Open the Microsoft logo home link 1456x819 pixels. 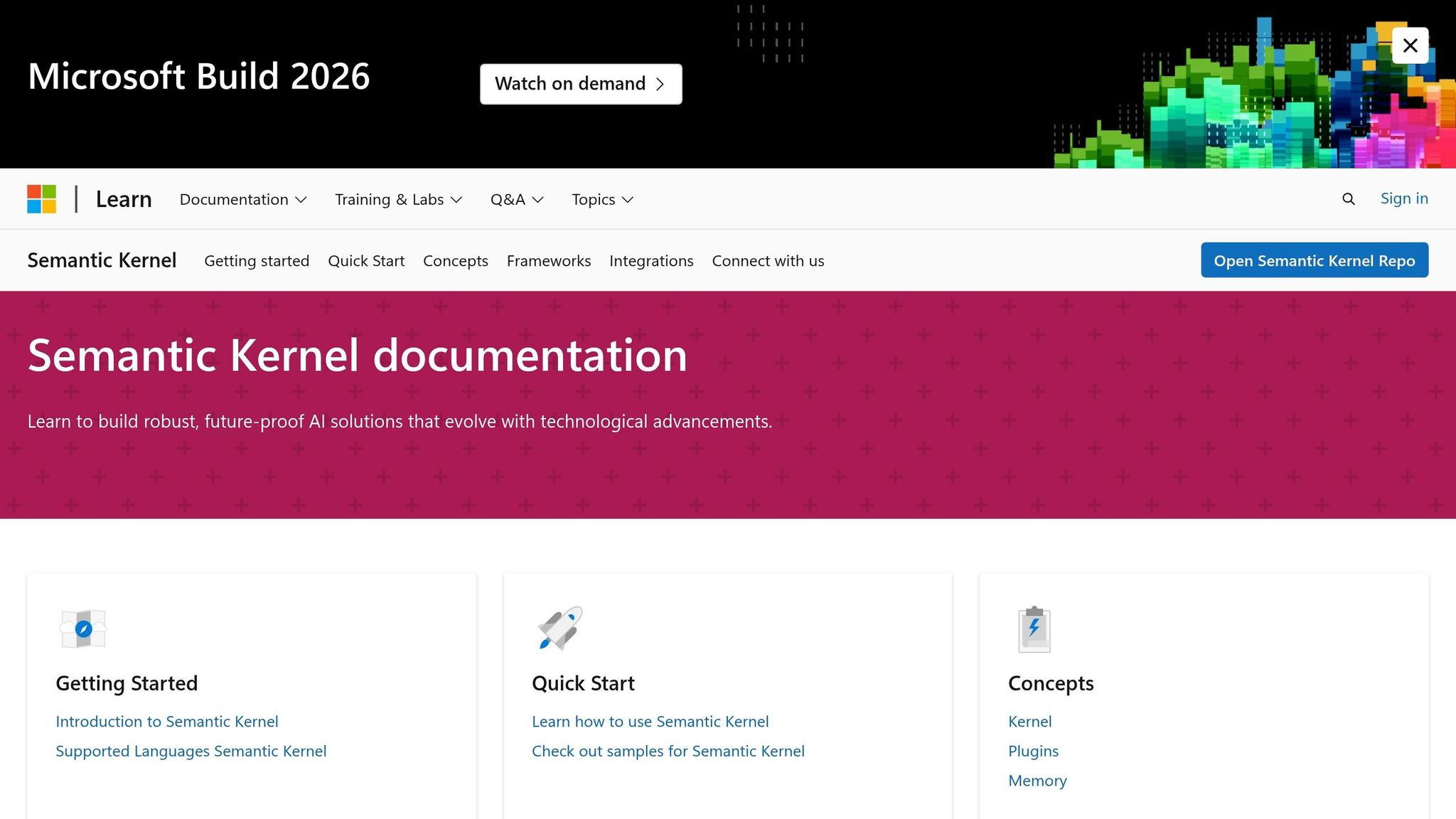[42, 199]
